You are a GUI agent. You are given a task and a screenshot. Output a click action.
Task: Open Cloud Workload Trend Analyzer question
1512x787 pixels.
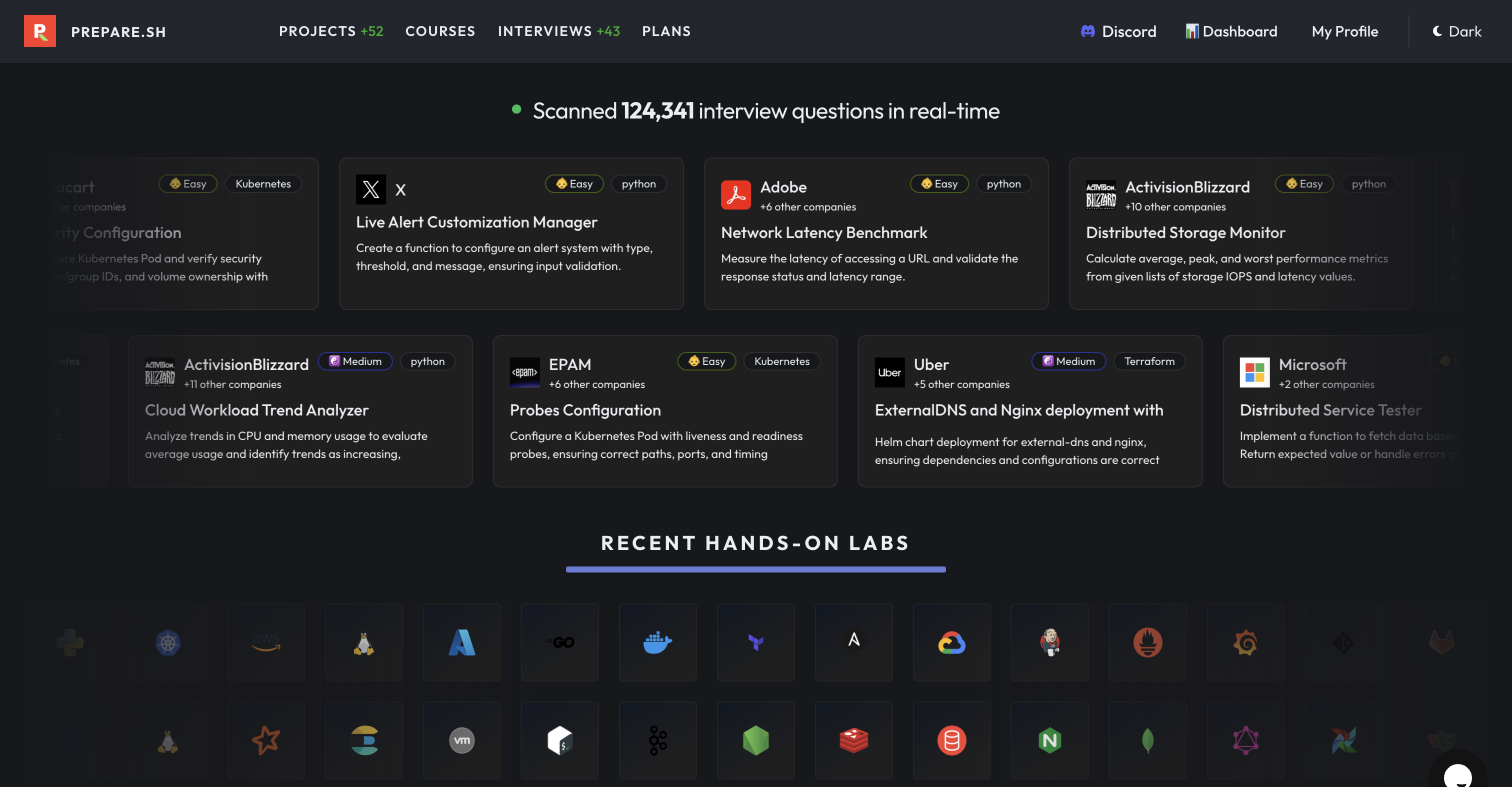(256, 410)
